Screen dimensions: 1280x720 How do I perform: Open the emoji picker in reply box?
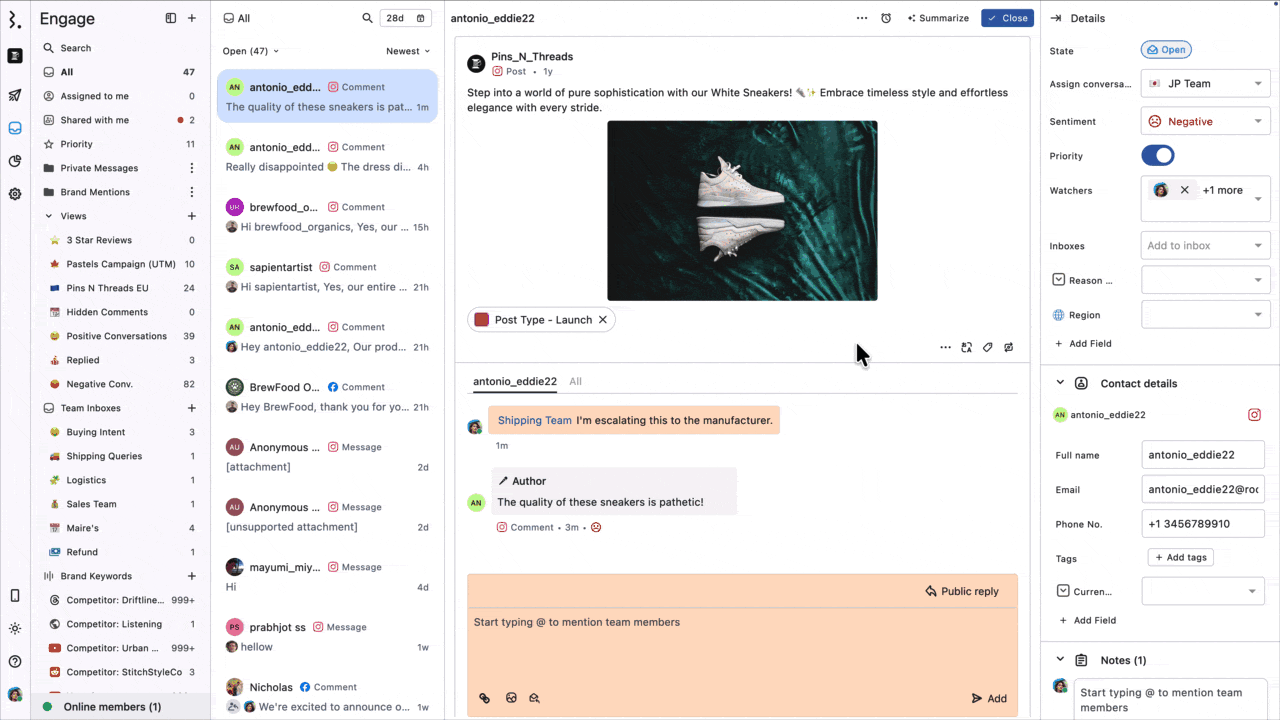[x=511, y=698]
